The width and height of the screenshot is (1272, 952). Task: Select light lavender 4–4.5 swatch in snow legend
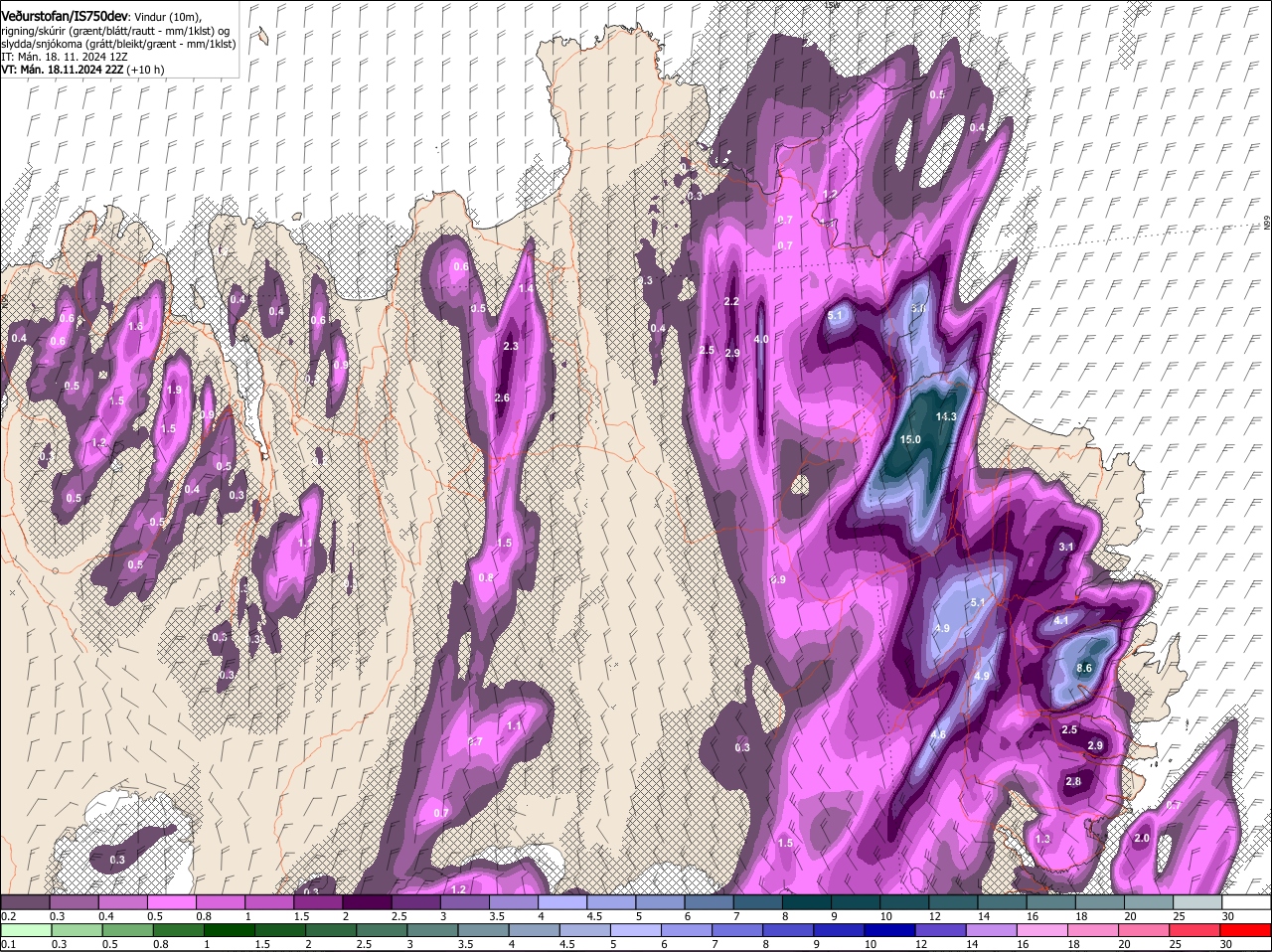pyautogui.click(x=562, y=901)
